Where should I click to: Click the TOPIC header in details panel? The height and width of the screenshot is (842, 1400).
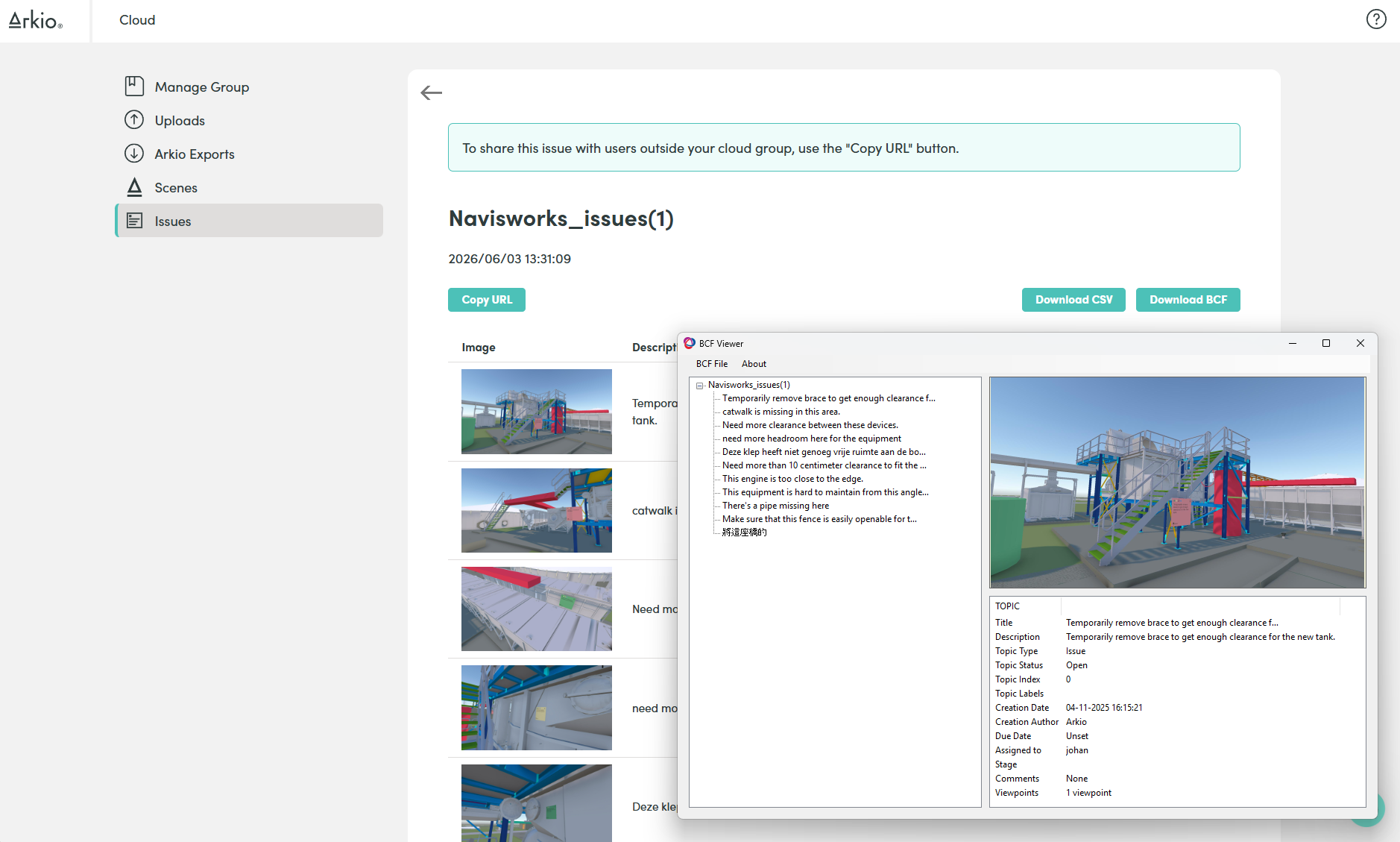pos(1007,606)
